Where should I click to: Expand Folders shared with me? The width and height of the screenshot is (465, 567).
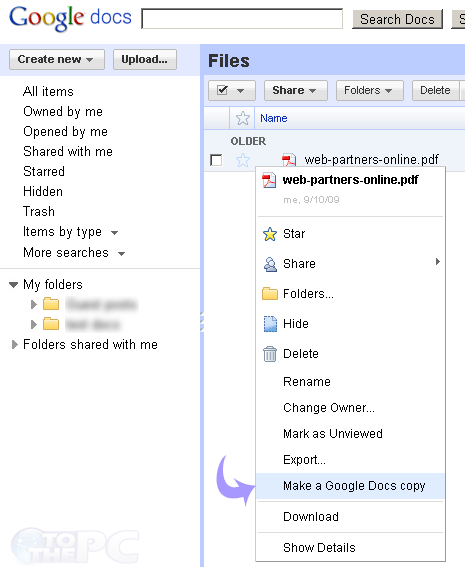pos(14,345)
